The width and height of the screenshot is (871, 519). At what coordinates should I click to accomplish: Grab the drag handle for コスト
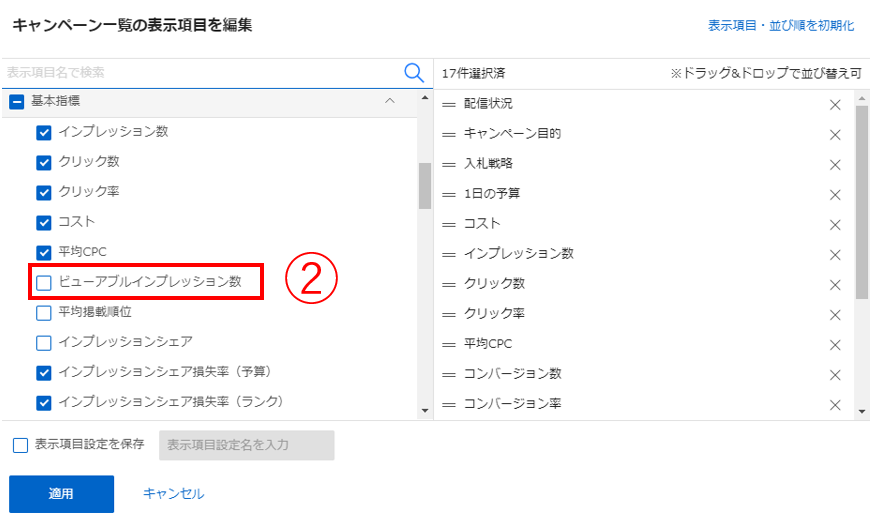449,224
